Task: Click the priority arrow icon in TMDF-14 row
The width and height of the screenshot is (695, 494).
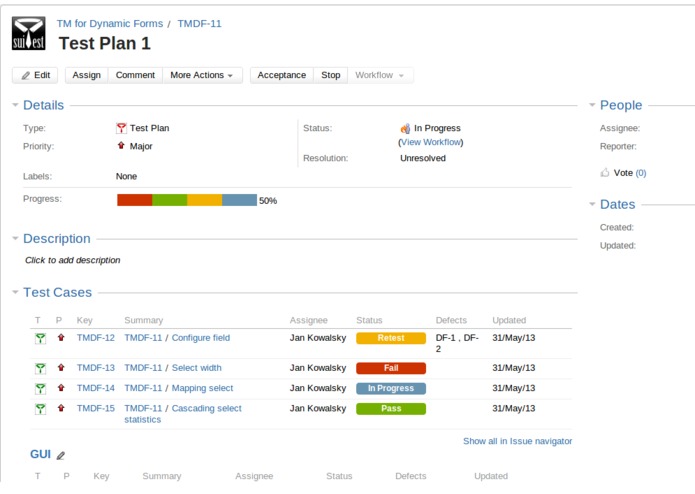Action: coord(61,388)
